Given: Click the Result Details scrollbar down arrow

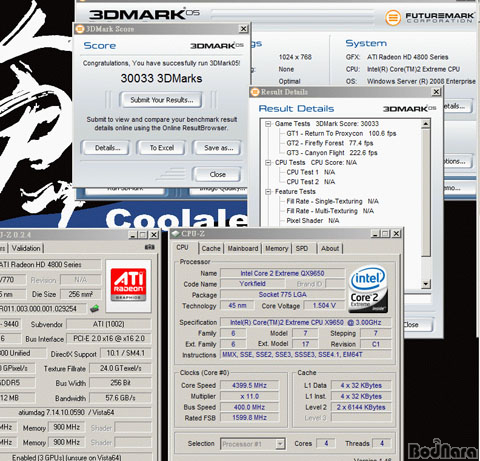Looking at the screenshot, I should click(426, 284).
